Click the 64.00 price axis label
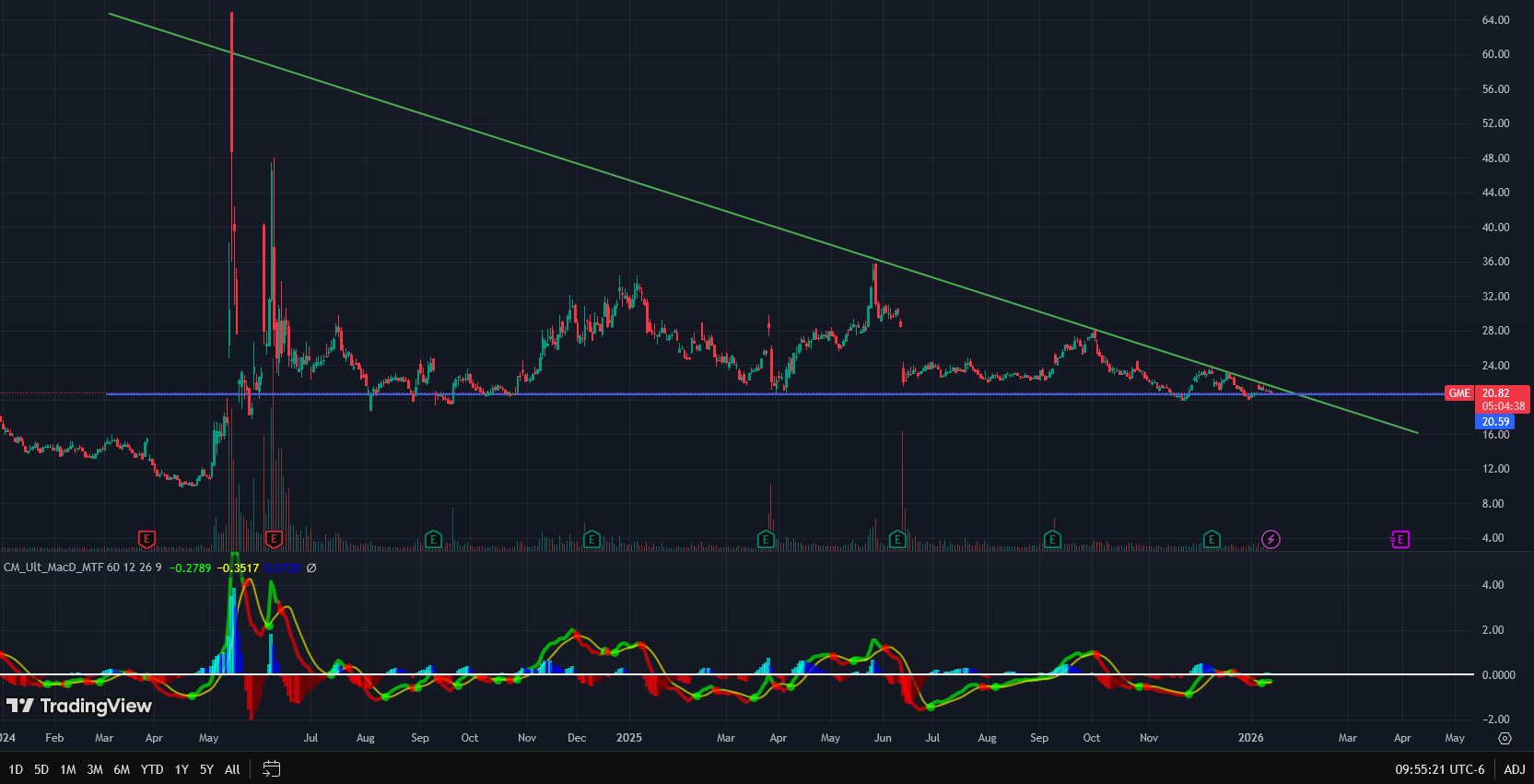Screen dimensions: 1534x784 (1495, 20)
